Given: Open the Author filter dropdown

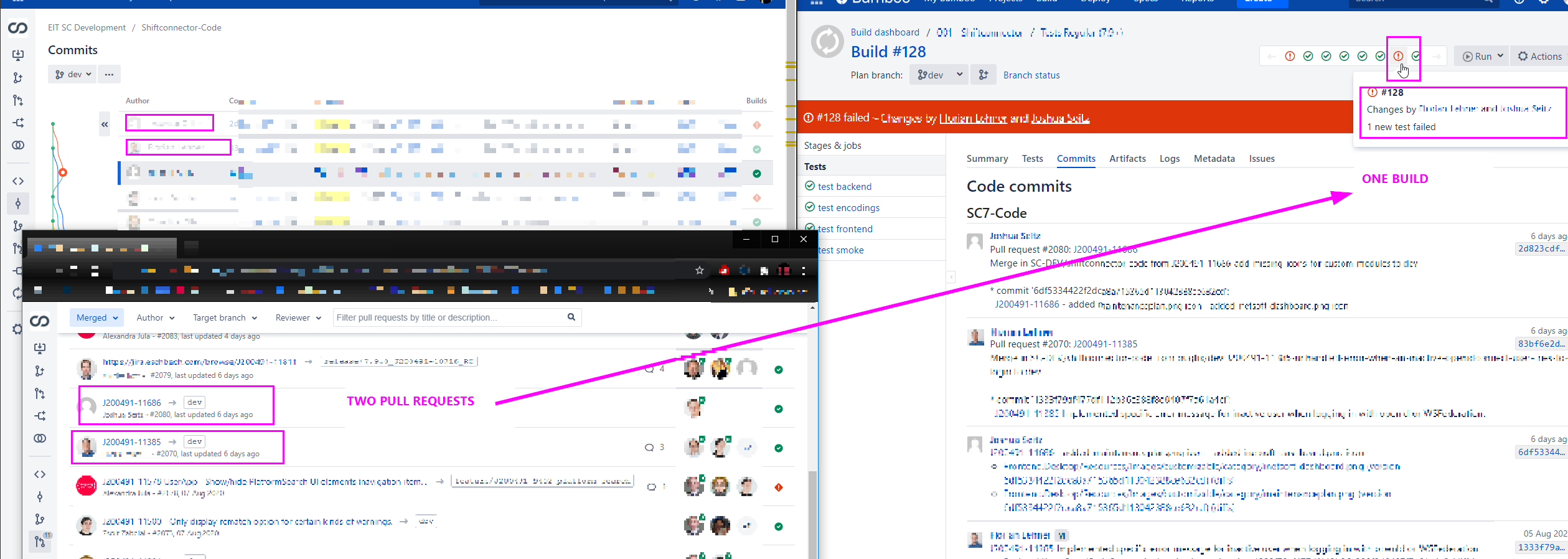Looking at the screenshot, I should tap(155, 317).
